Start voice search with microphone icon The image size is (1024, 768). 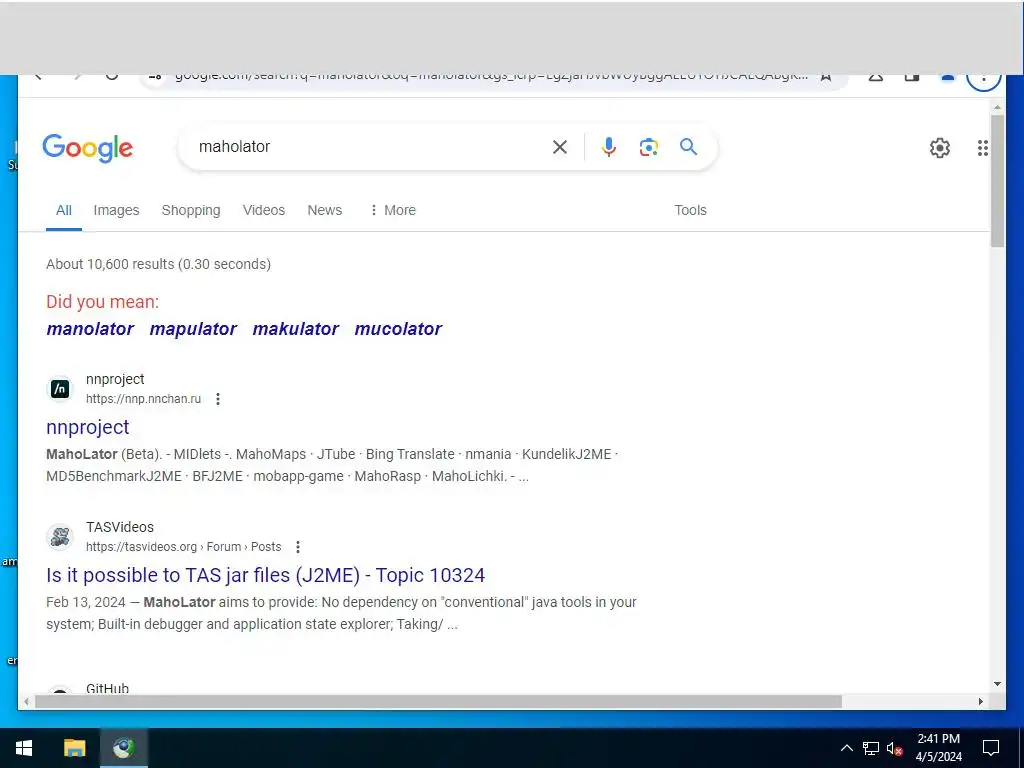pyautogui.click(x=609, y=147)
